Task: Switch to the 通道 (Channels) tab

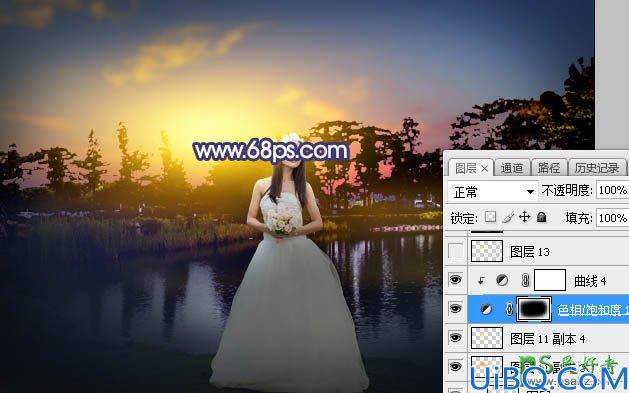Action: pyautogui.click(x=512, y=168)
